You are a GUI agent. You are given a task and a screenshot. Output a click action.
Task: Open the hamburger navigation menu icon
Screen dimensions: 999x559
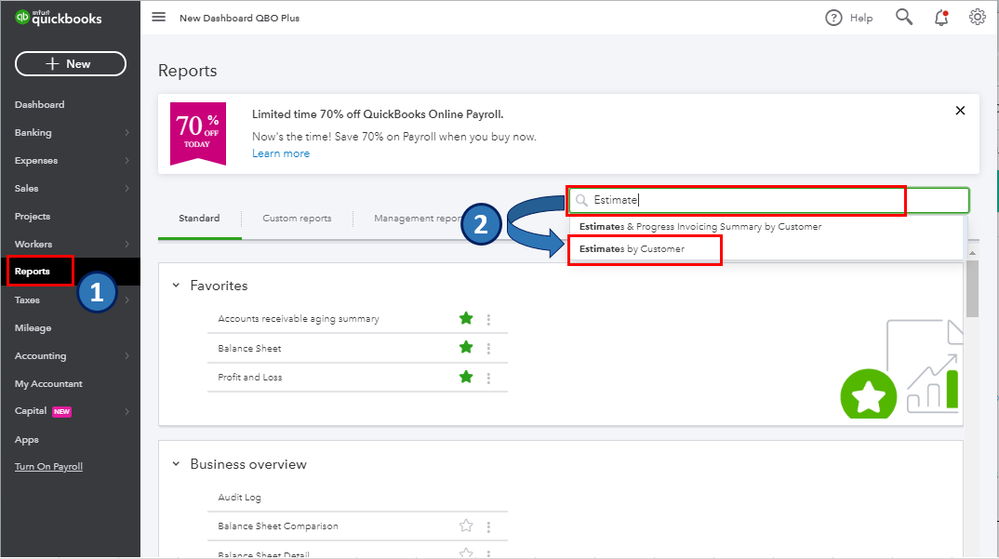pyautogui.click(x=159, y=17)
